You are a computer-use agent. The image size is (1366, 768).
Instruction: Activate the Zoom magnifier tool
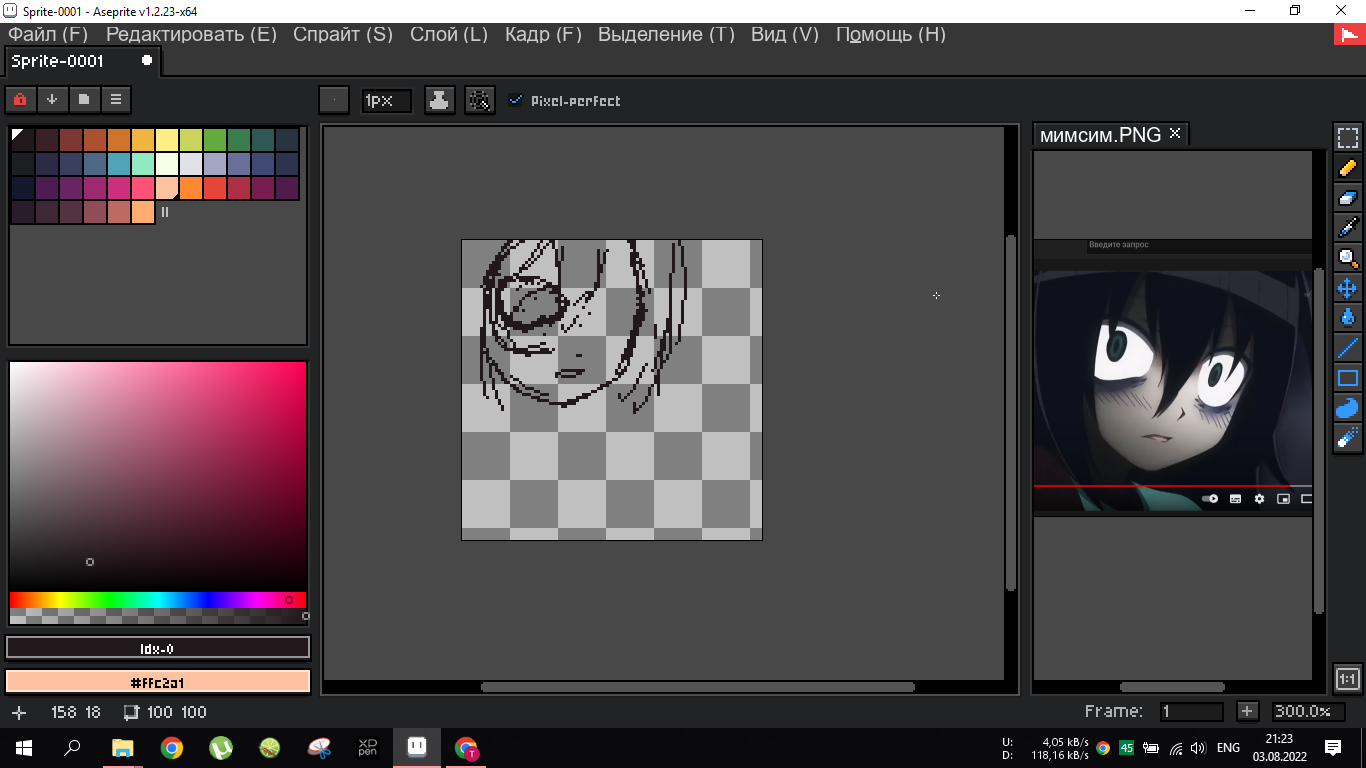pos(1347,258)
